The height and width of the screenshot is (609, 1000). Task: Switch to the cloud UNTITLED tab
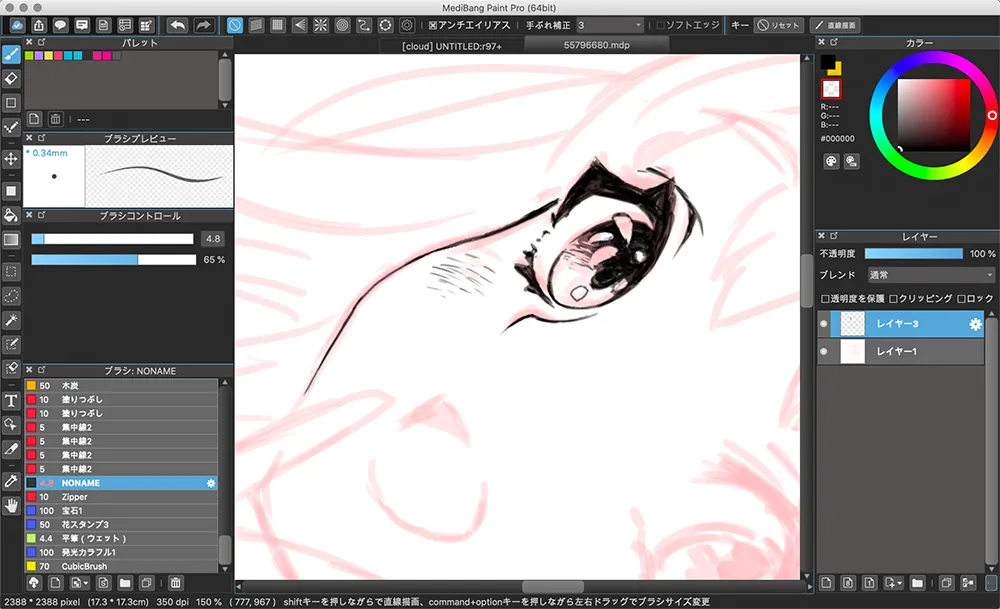coord(451,45)
